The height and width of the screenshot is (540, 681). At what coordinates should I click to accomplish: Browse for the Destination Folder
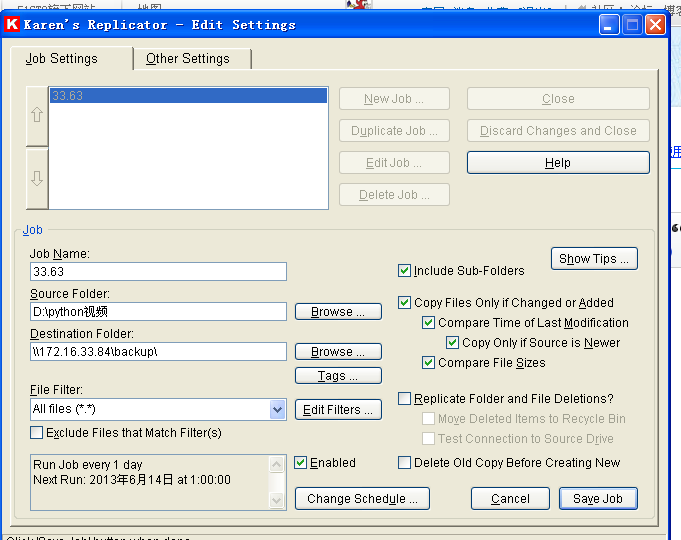point(338,351)
